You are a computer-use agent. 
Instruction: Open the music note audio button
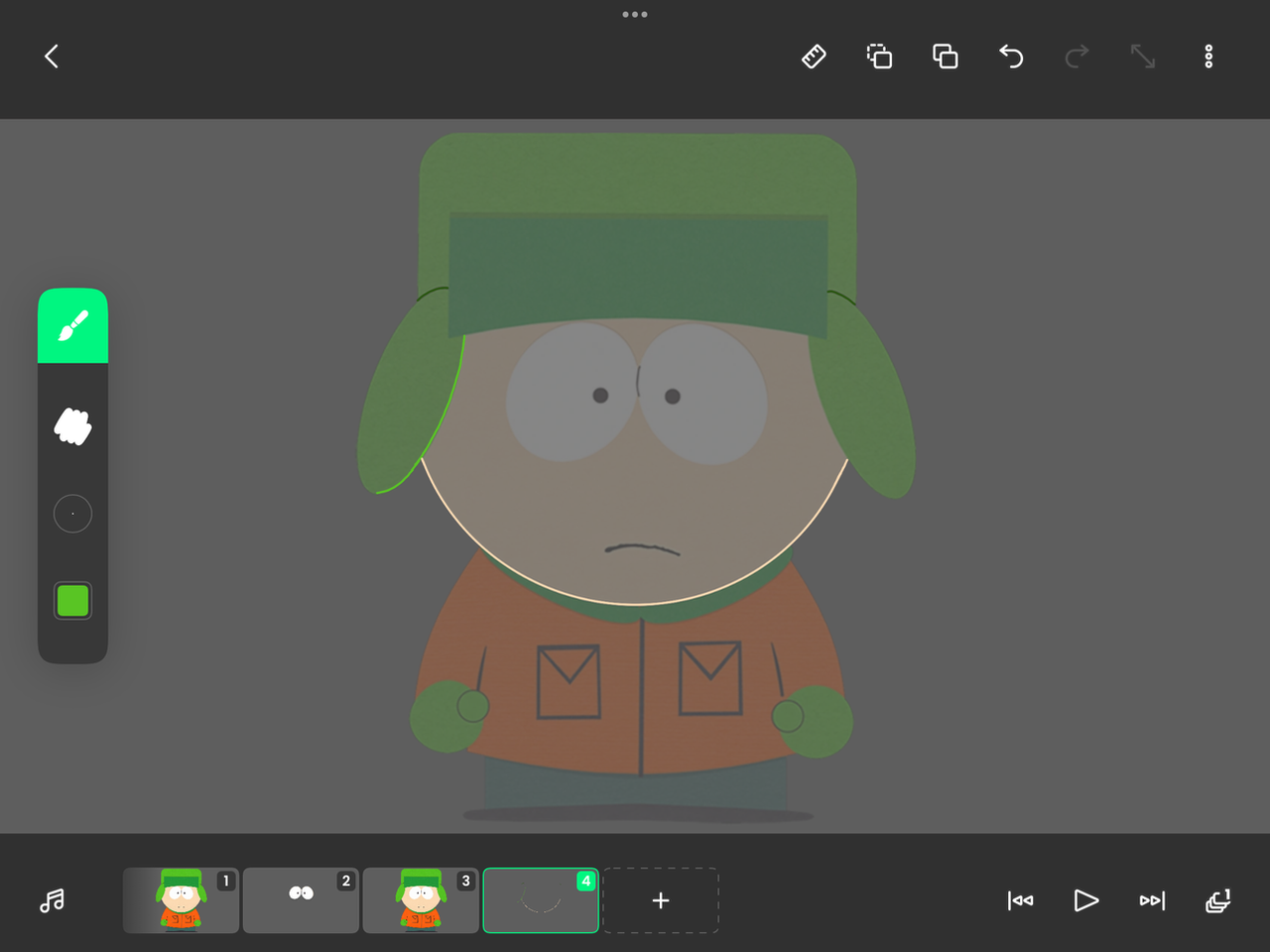pos(52,900)
